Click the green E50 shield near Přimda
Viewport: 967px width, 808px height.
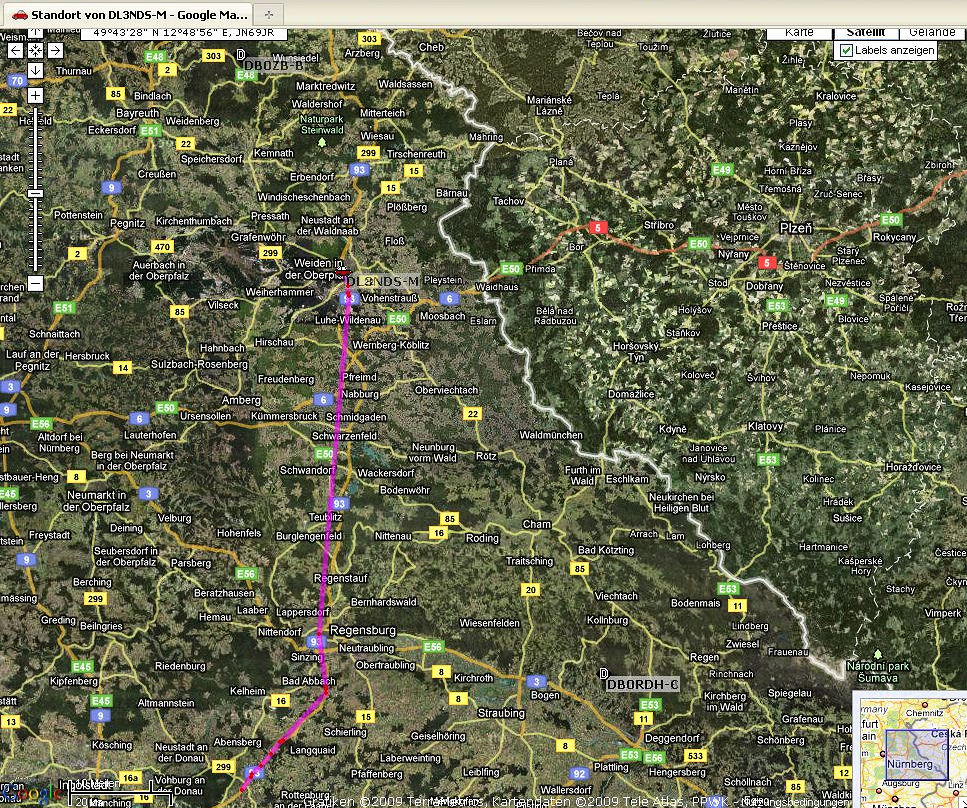(x=511, y=268)
